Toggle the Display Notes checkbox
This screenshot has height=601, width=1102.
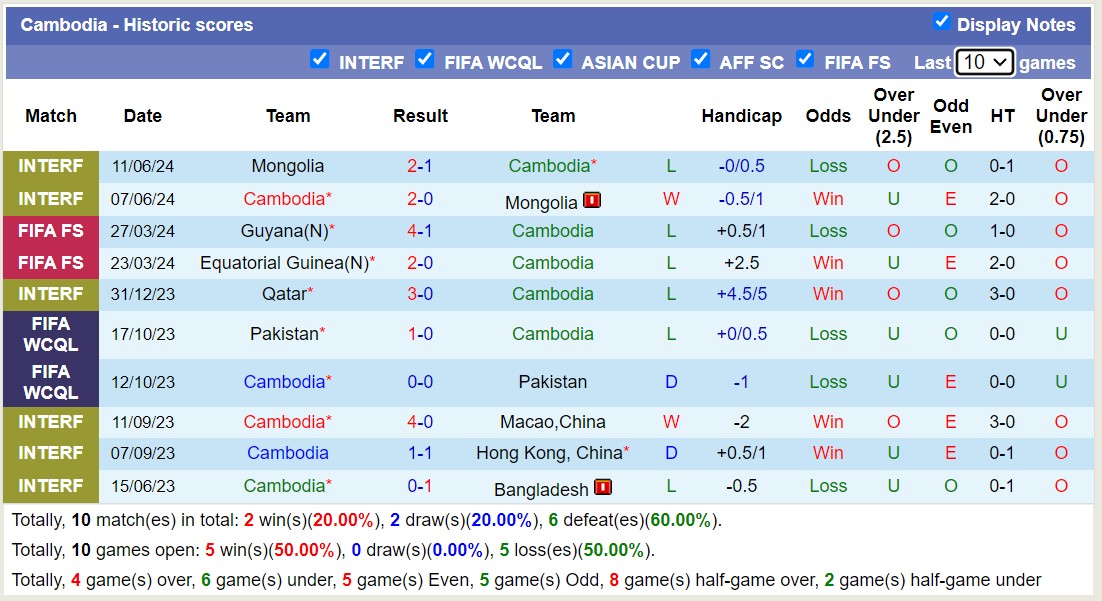(x=941, y=22)
